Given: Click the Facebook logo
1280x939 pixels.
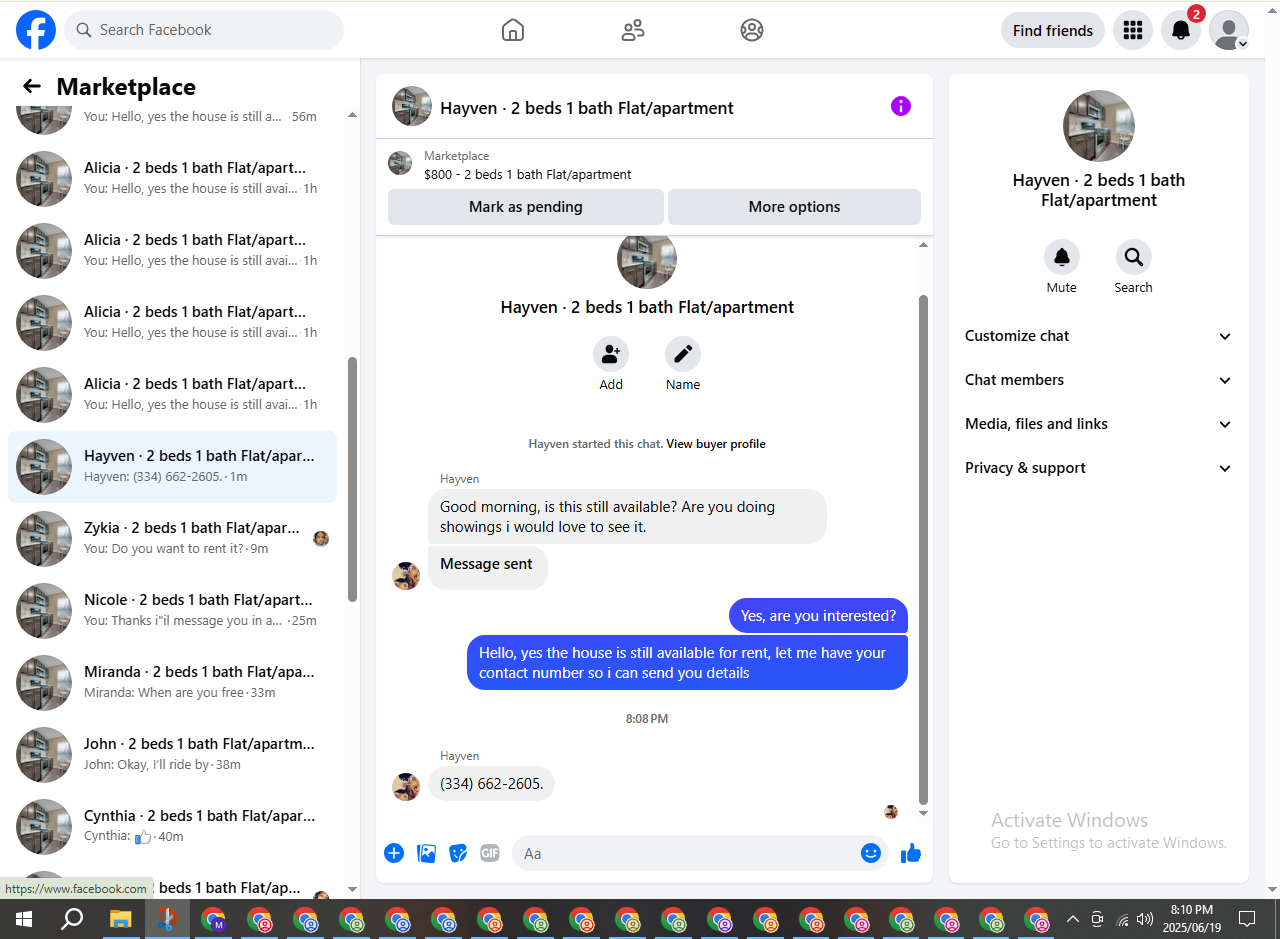Looking at the screenshot, I should [x=36, y=30].
